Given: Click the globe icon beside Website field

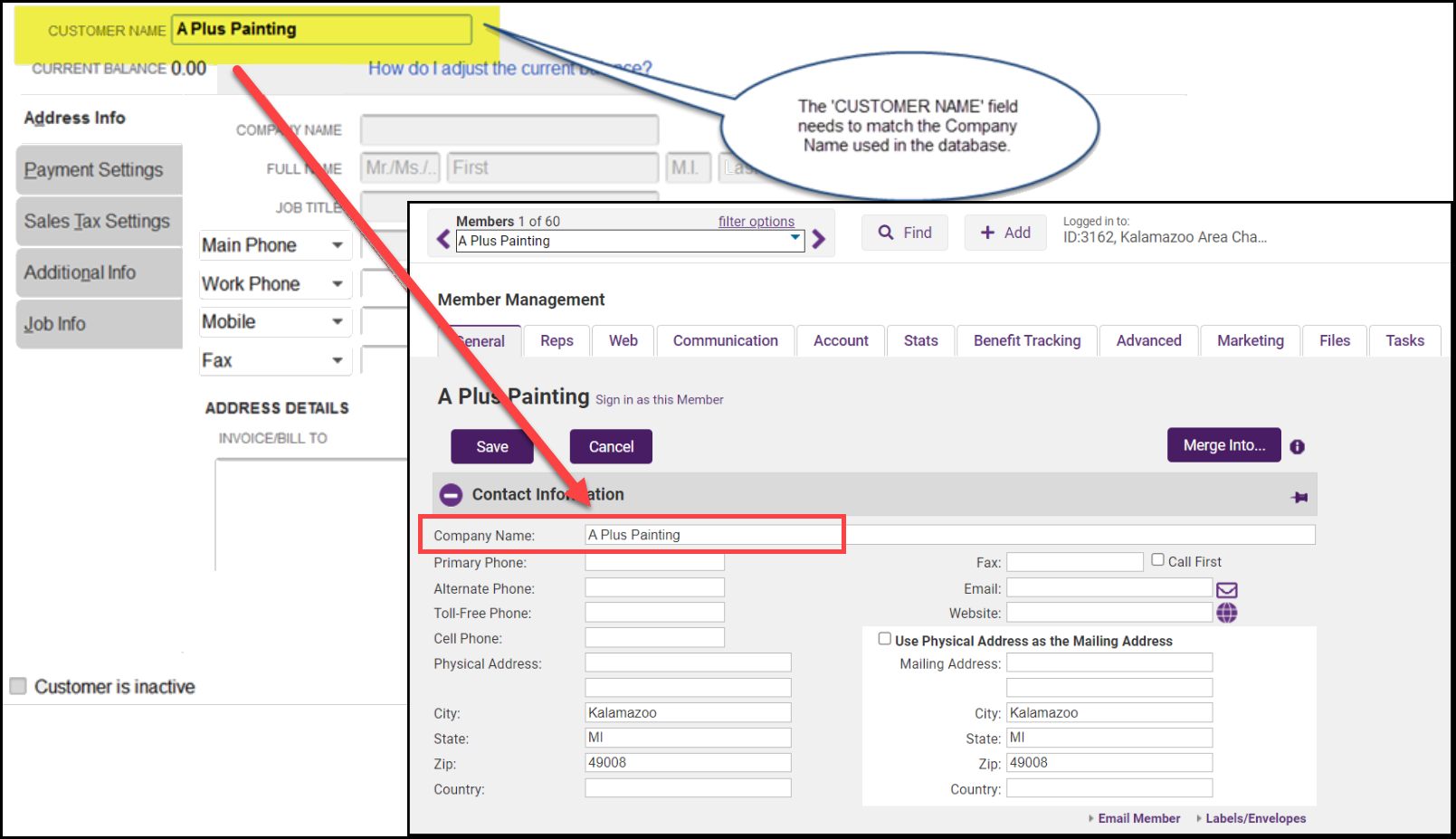Looking at the screenshot, I should (x=1226, y=613).
